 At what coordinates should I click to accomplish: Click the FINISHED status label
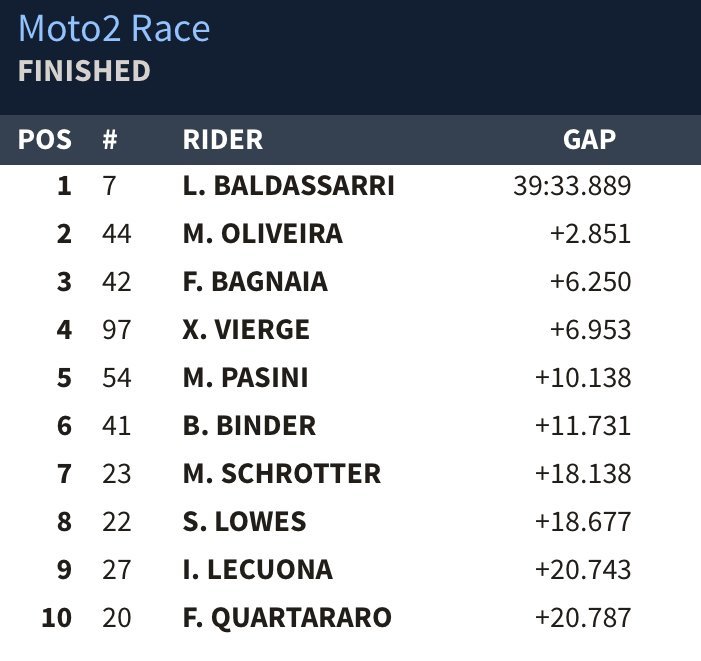tap(84, 71)
